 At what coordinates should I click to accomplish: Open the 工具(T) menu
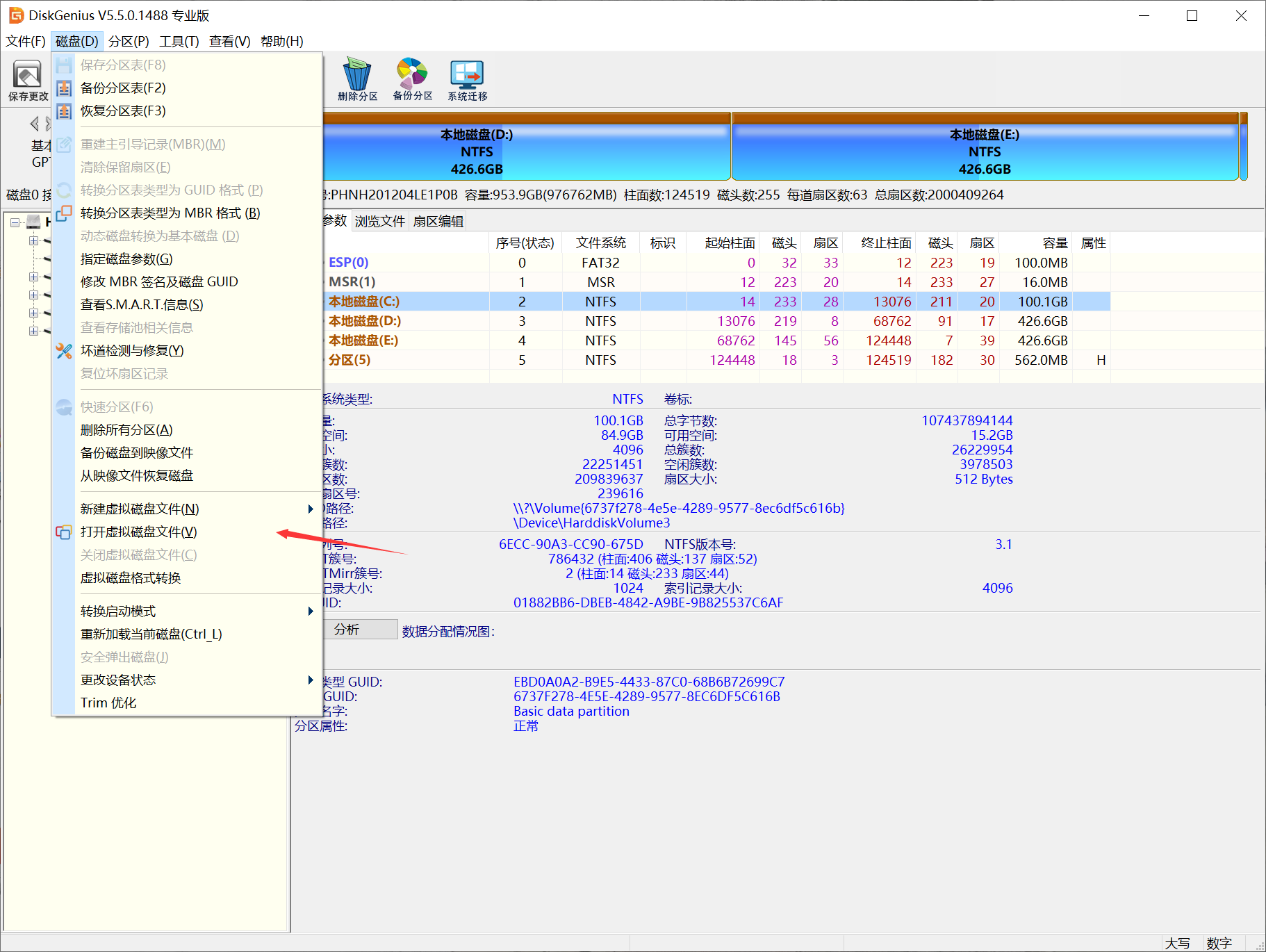click(179, 41)
